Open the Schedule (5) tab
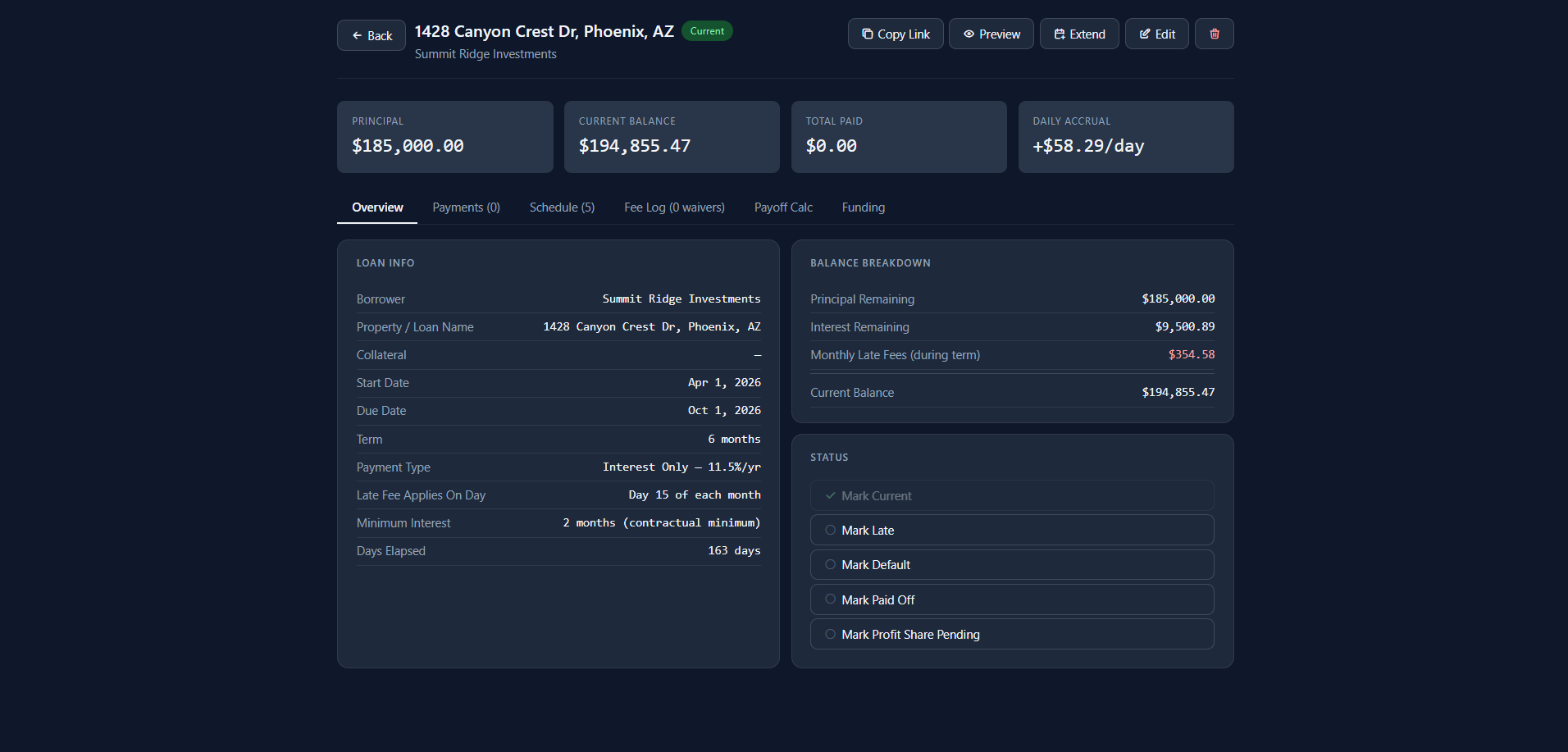Viewport: 1568px width, 752px height. (x=562, y=207)
